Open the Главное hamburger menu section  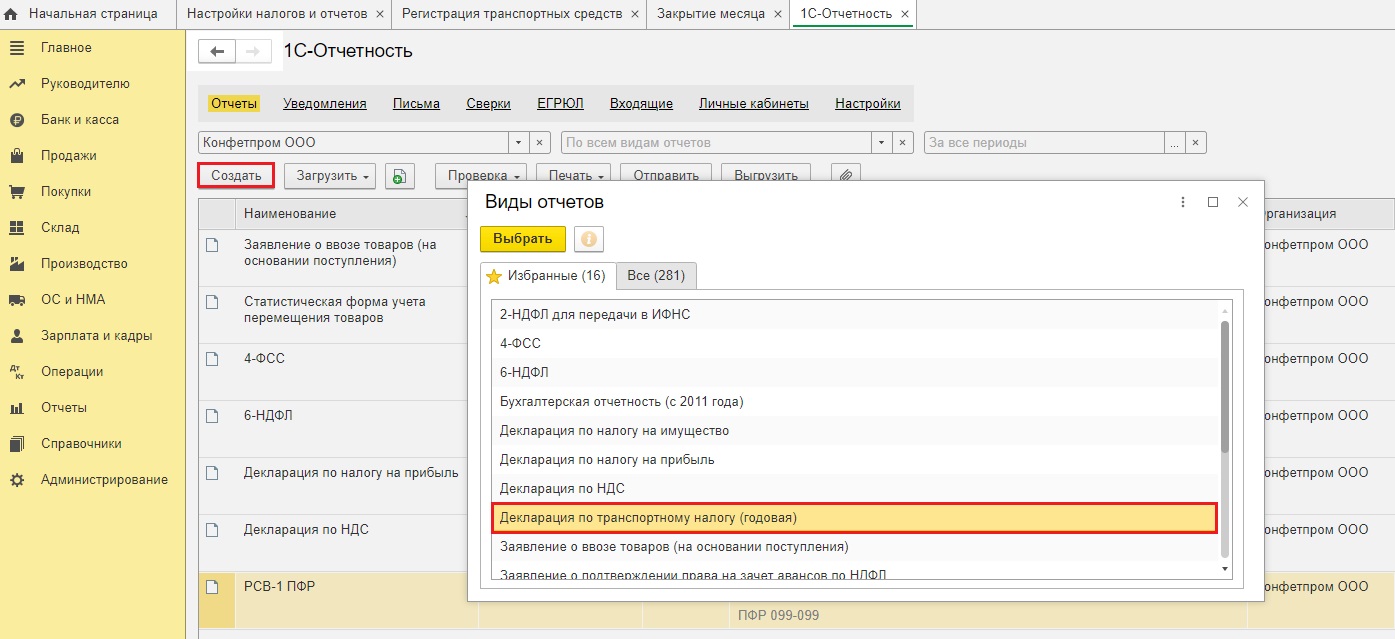coord(66,48)
